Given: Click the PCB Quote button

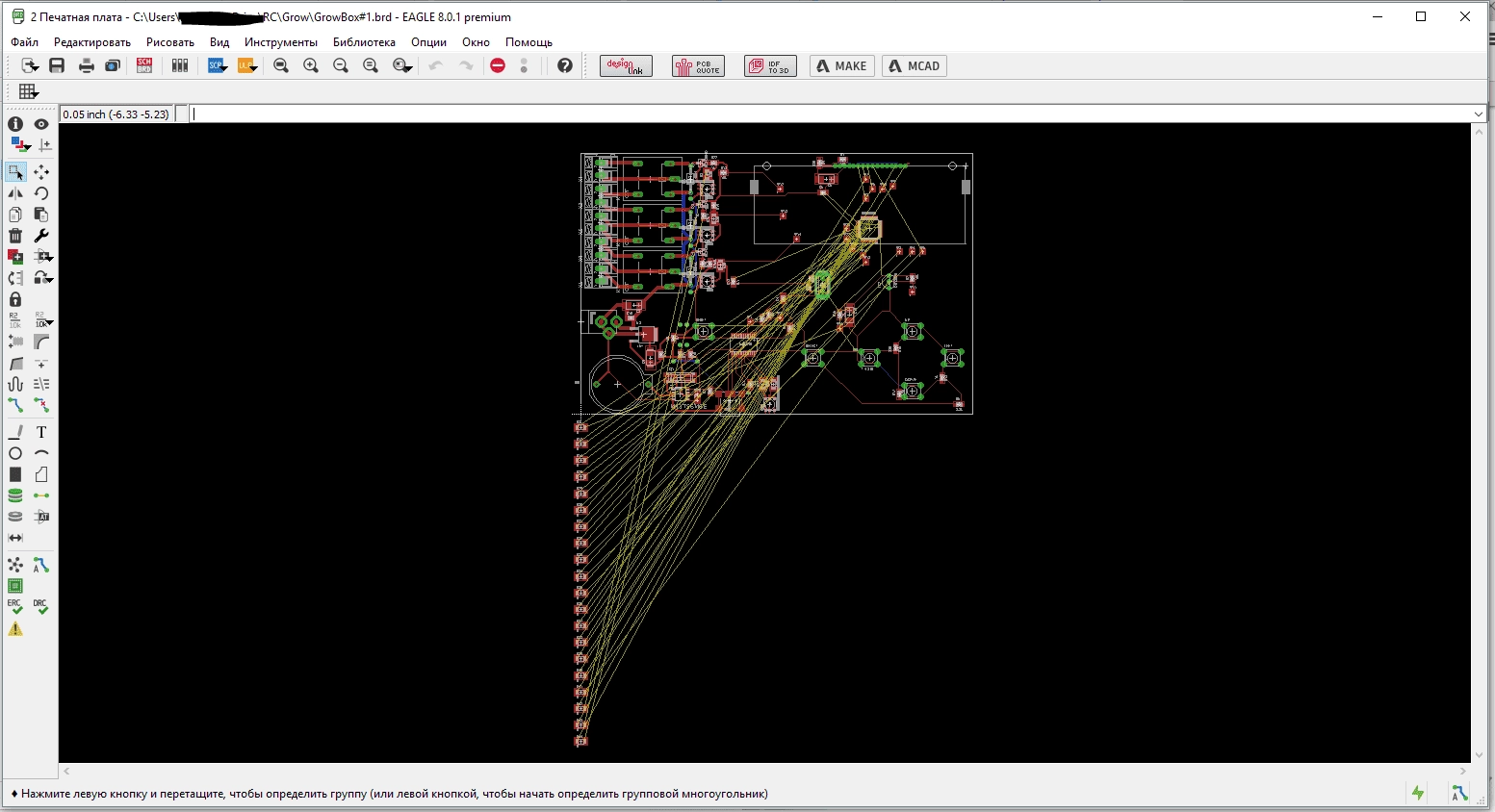Looking at the screenshot, I should (698, 65).
